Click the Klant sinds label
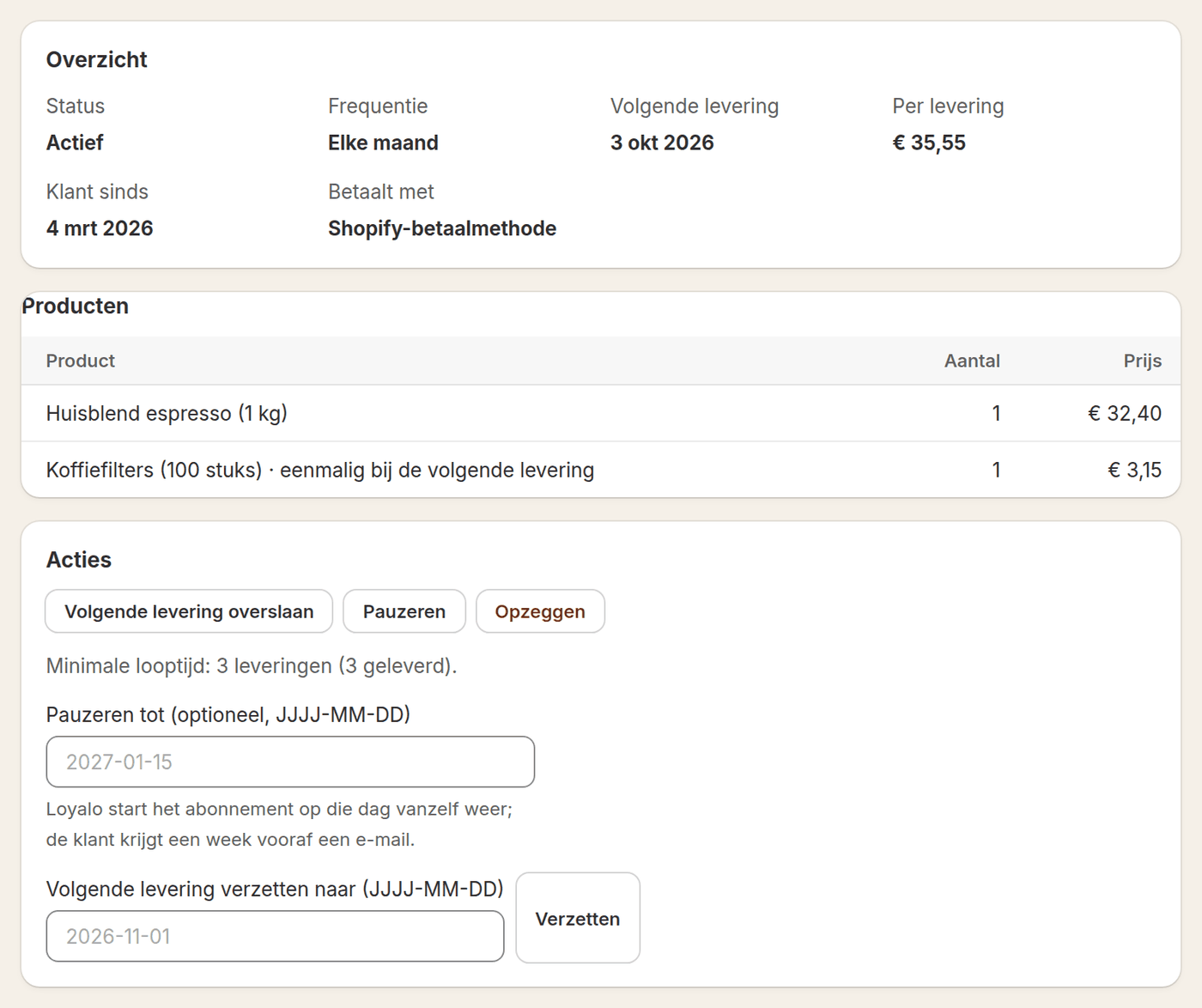The width and height of the screenshot is (1202, 1008). (97, 191)
